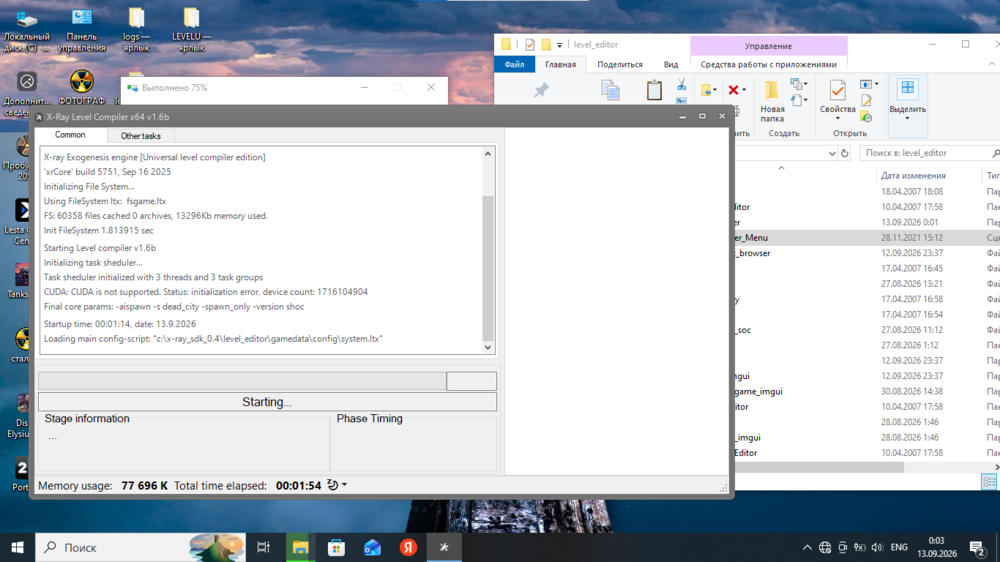Click the Управление contextual tab header

768,46
